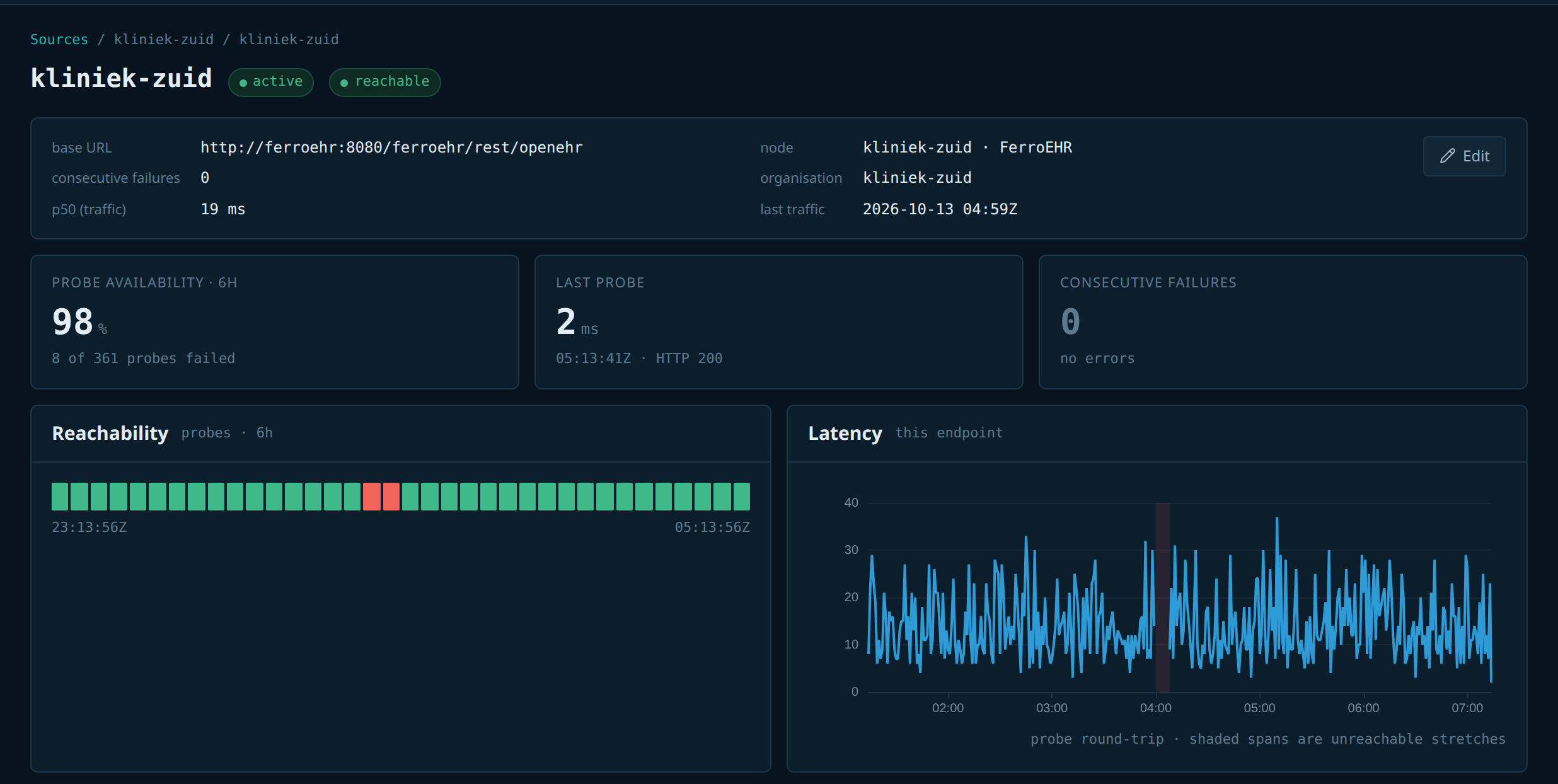Click '05:13:41Z · HTTP 200' text
Viewport: 1558px width, 784px height.
(x=639, y=358)
